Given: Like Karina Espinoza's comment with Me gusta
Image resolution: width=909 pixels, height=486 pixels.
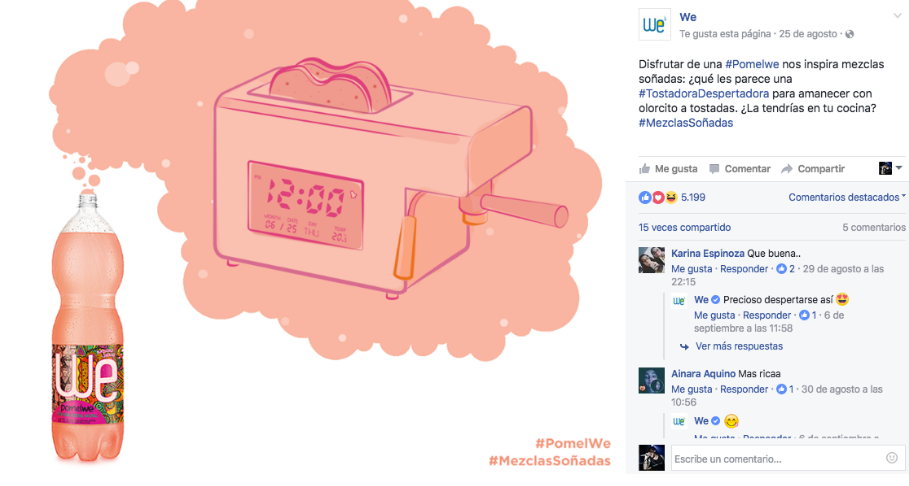Looking at the screenshot, I should [692, 269].
